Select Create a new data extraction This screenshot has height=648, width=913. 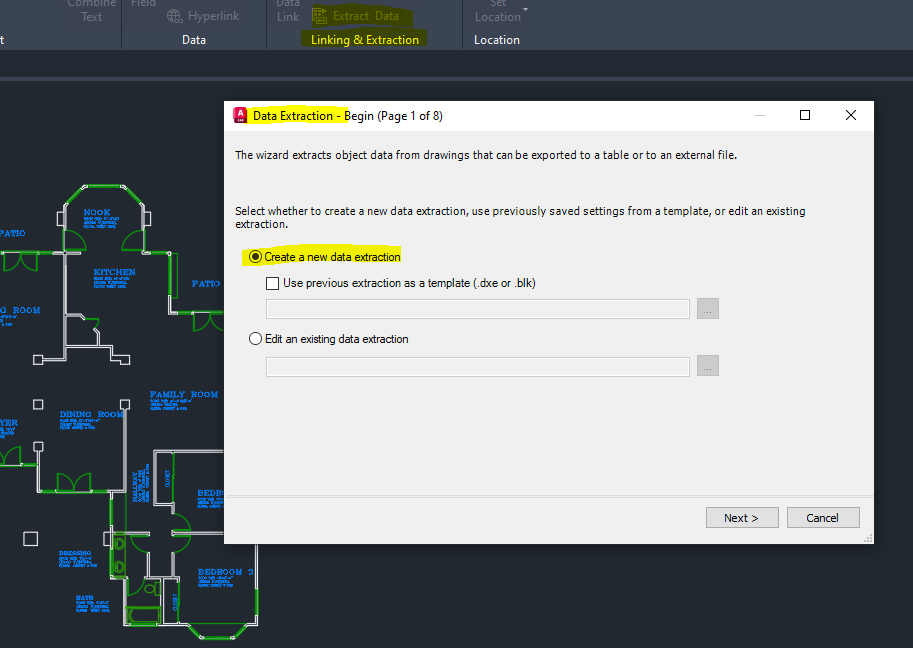tap(257, 256)
